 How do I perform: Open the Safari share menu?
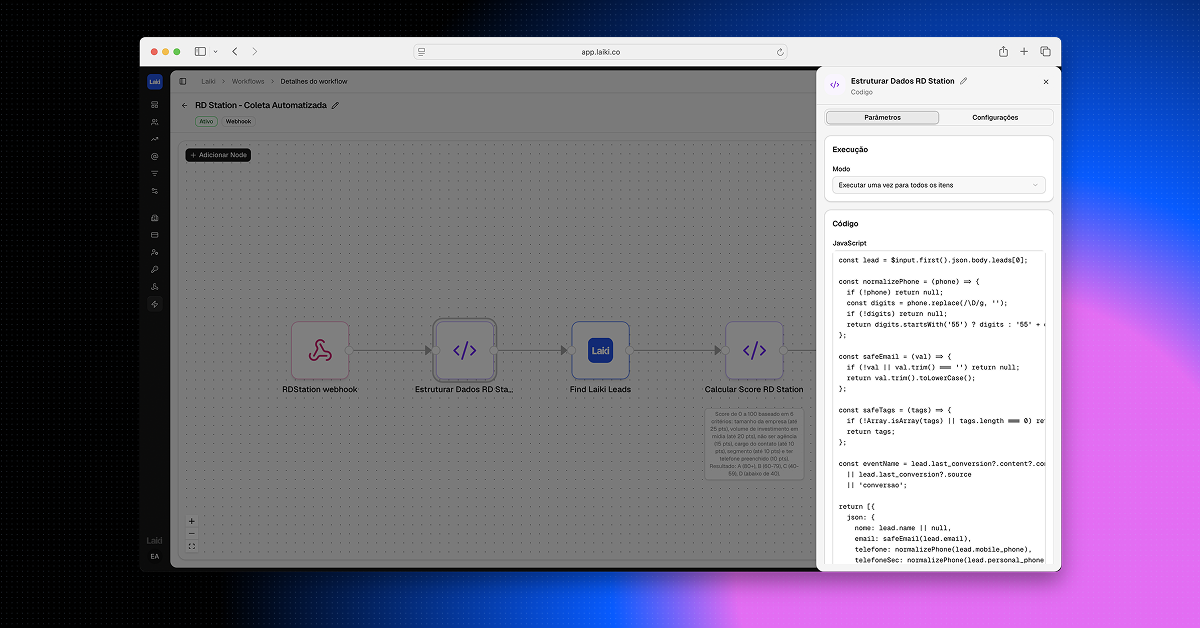coord(1003,51)
